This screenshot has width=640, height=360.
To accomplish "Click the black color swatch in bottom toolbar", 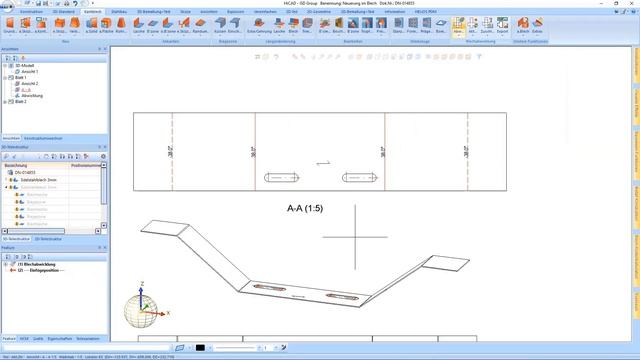I will pyautogui.click(x=200, y=348).
